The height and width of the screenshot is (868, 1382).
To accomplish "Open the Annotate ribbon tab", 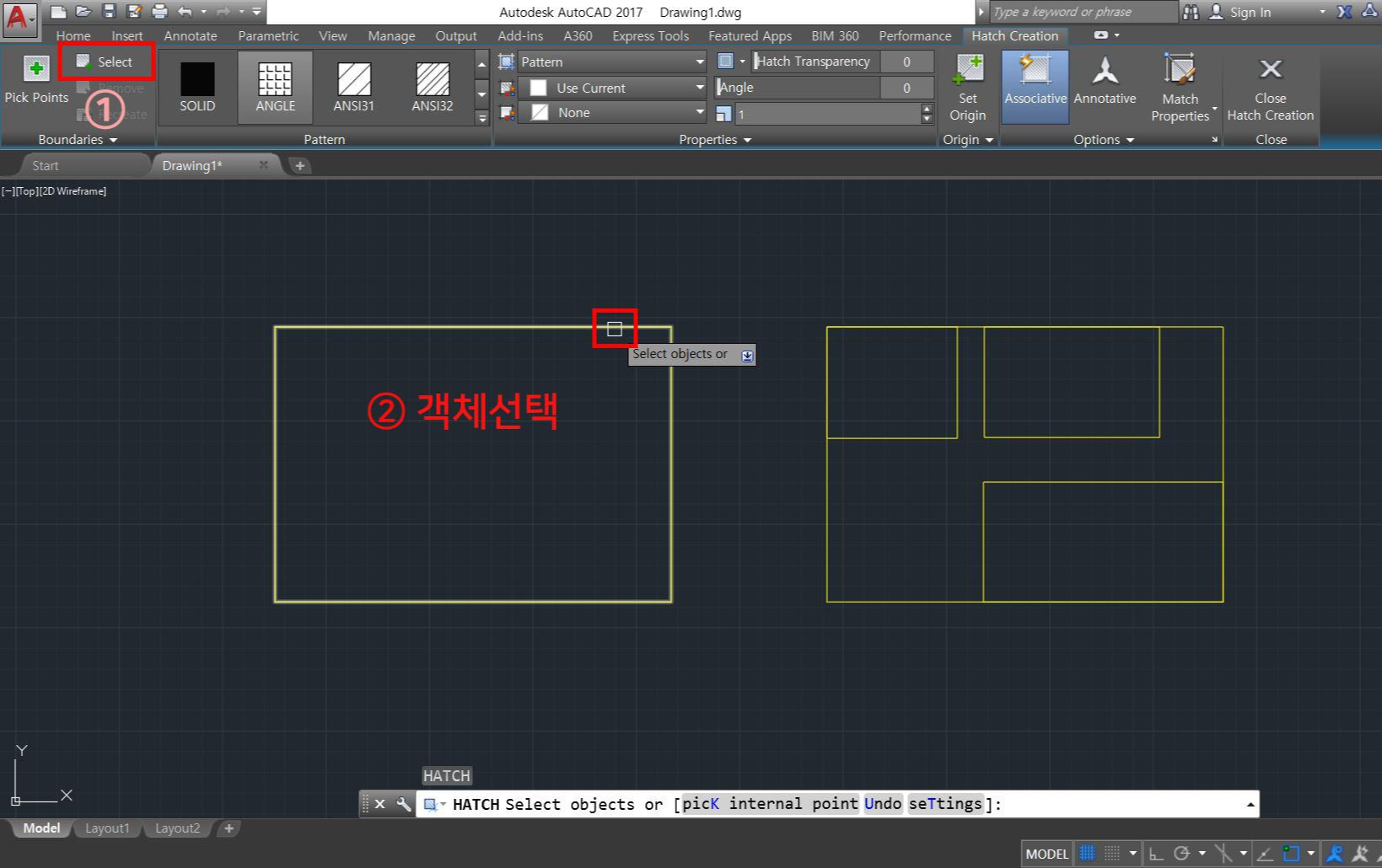I will coord(190,35).
